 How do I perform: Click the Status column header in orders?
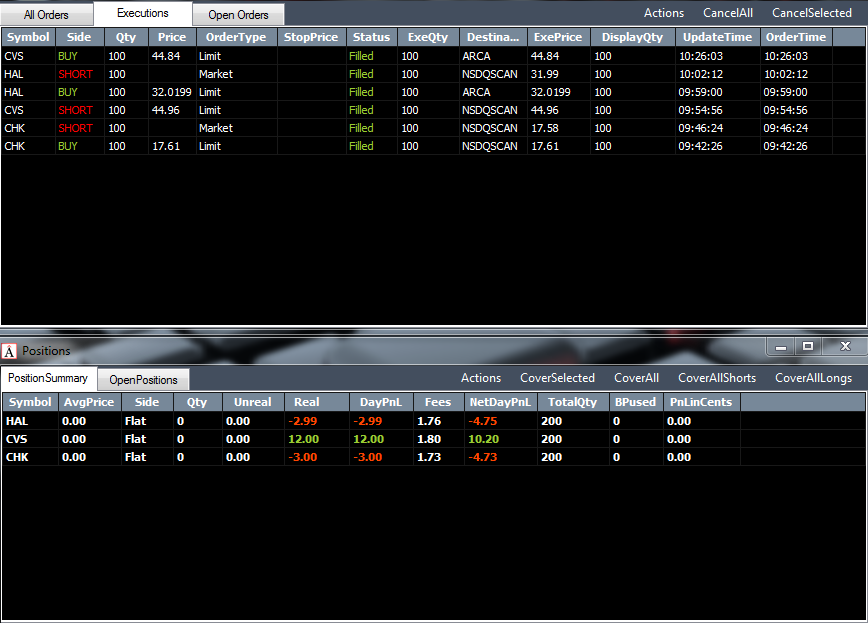click(371, 37)
